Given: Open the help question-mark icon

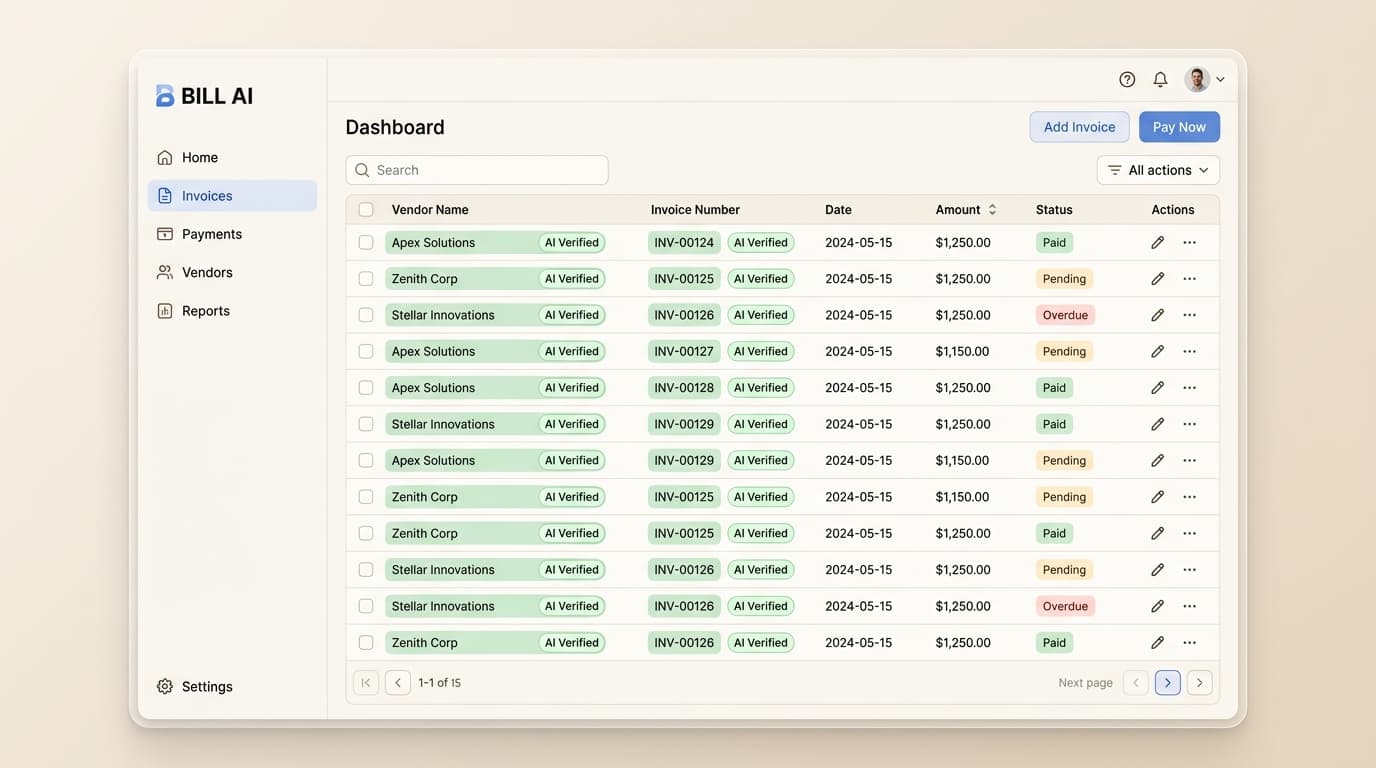Looking at the screenshot, I should 1127,78.
